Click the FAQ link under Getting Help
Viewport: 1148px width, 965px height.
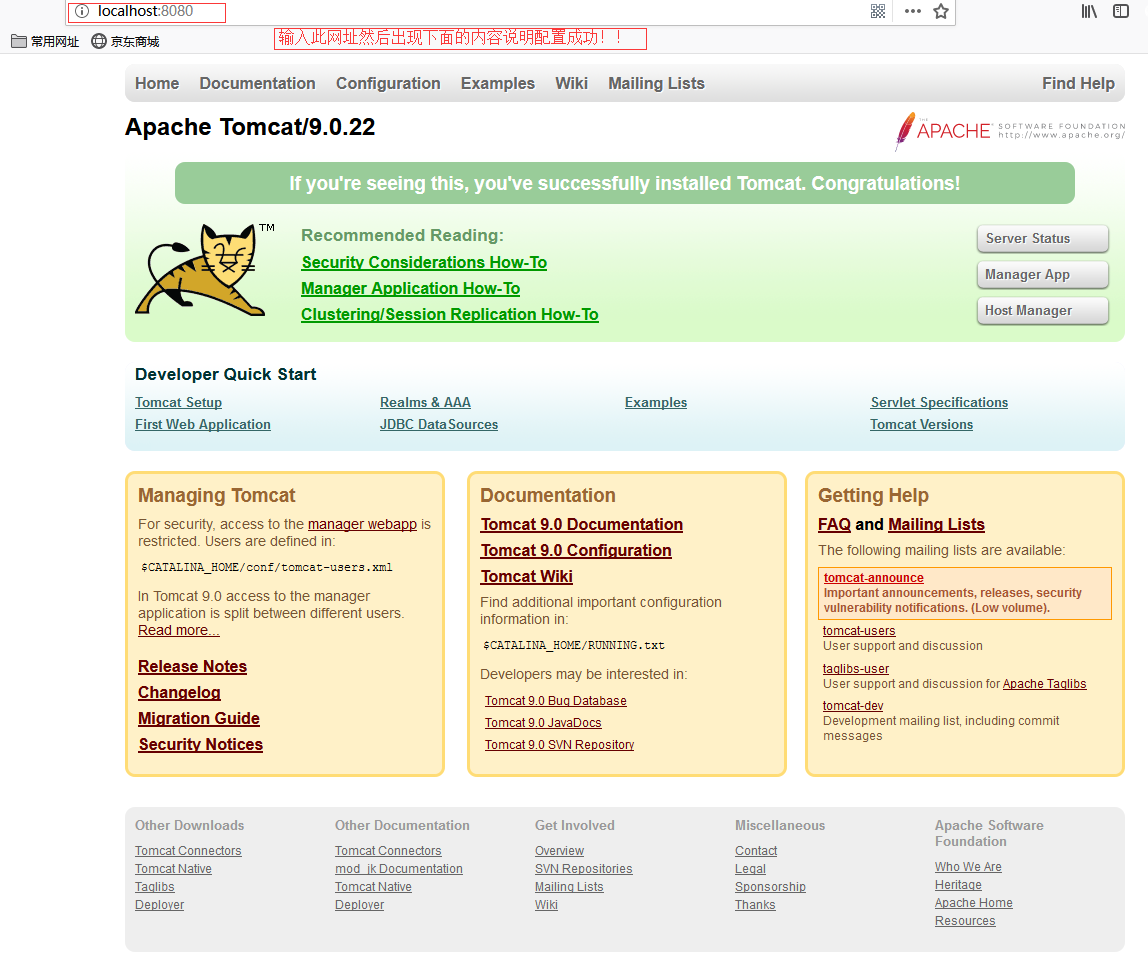pos(834,524)
